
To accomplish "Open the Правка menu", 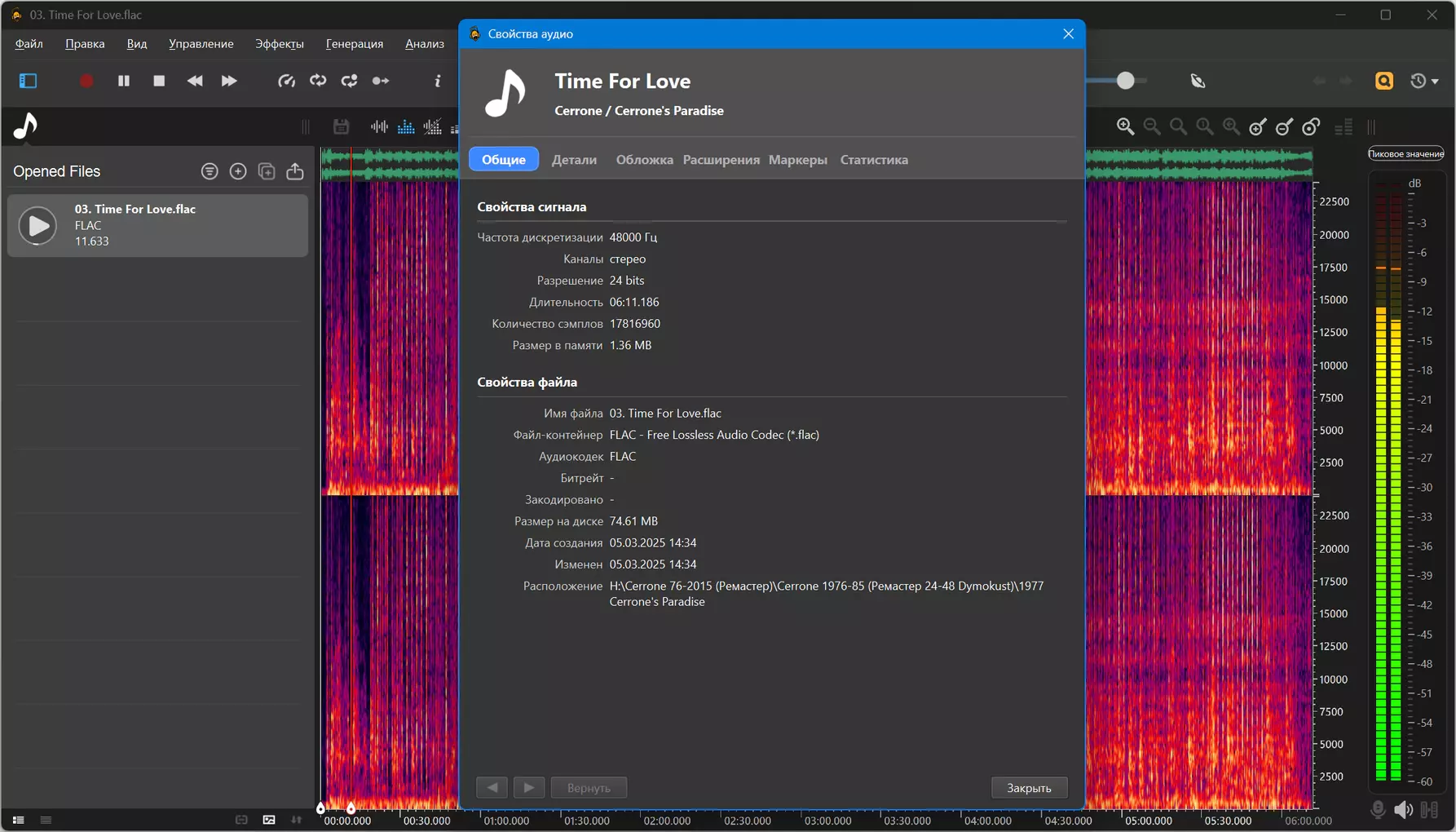I will [85, 44].
